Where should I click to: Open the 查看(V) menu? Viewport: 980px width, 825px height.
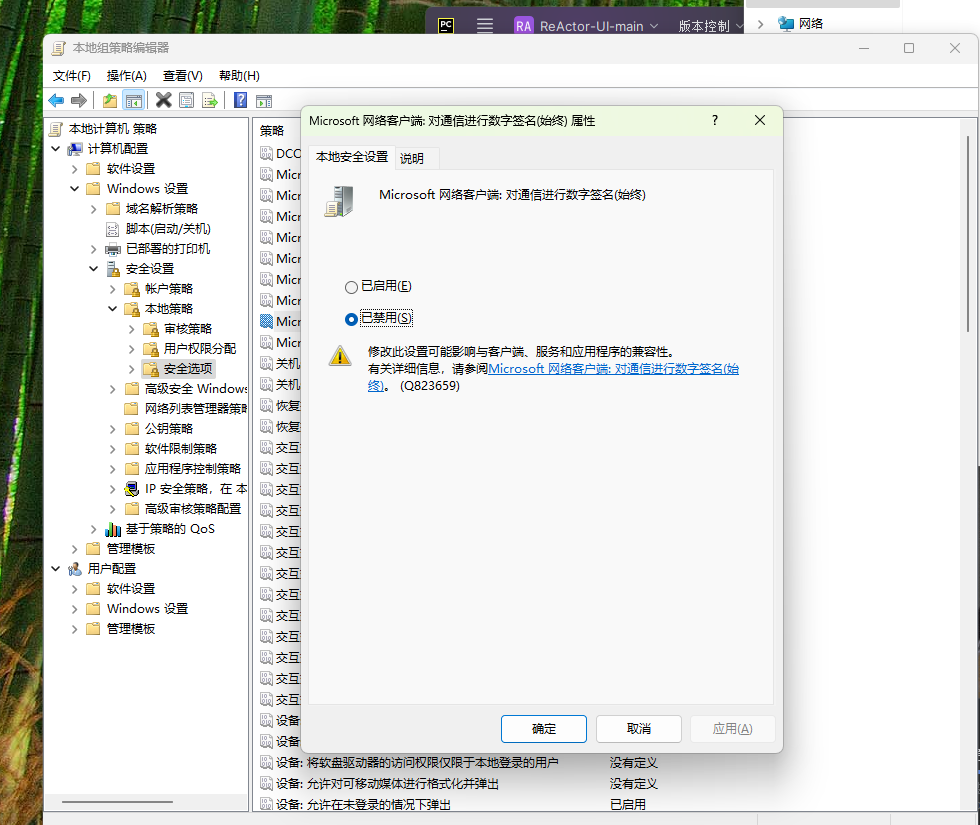point(182,76)
